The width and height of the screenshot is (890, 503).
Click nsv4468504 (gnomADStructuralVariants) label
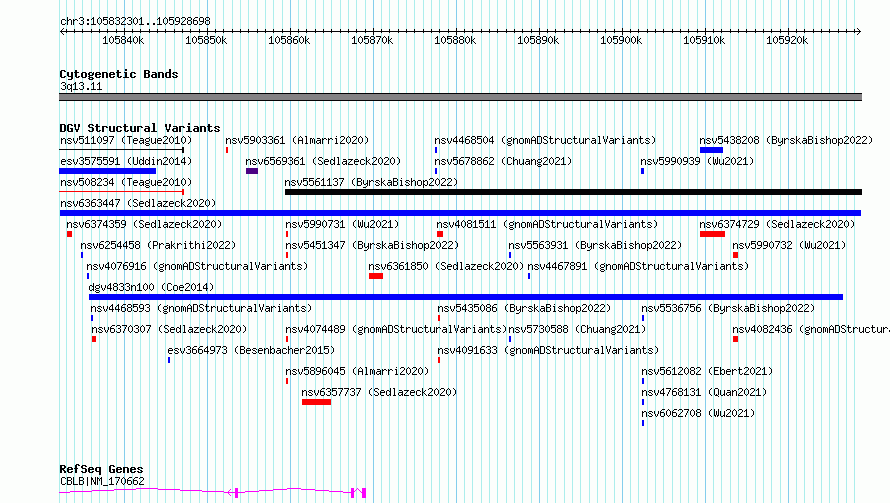point(545,140)
